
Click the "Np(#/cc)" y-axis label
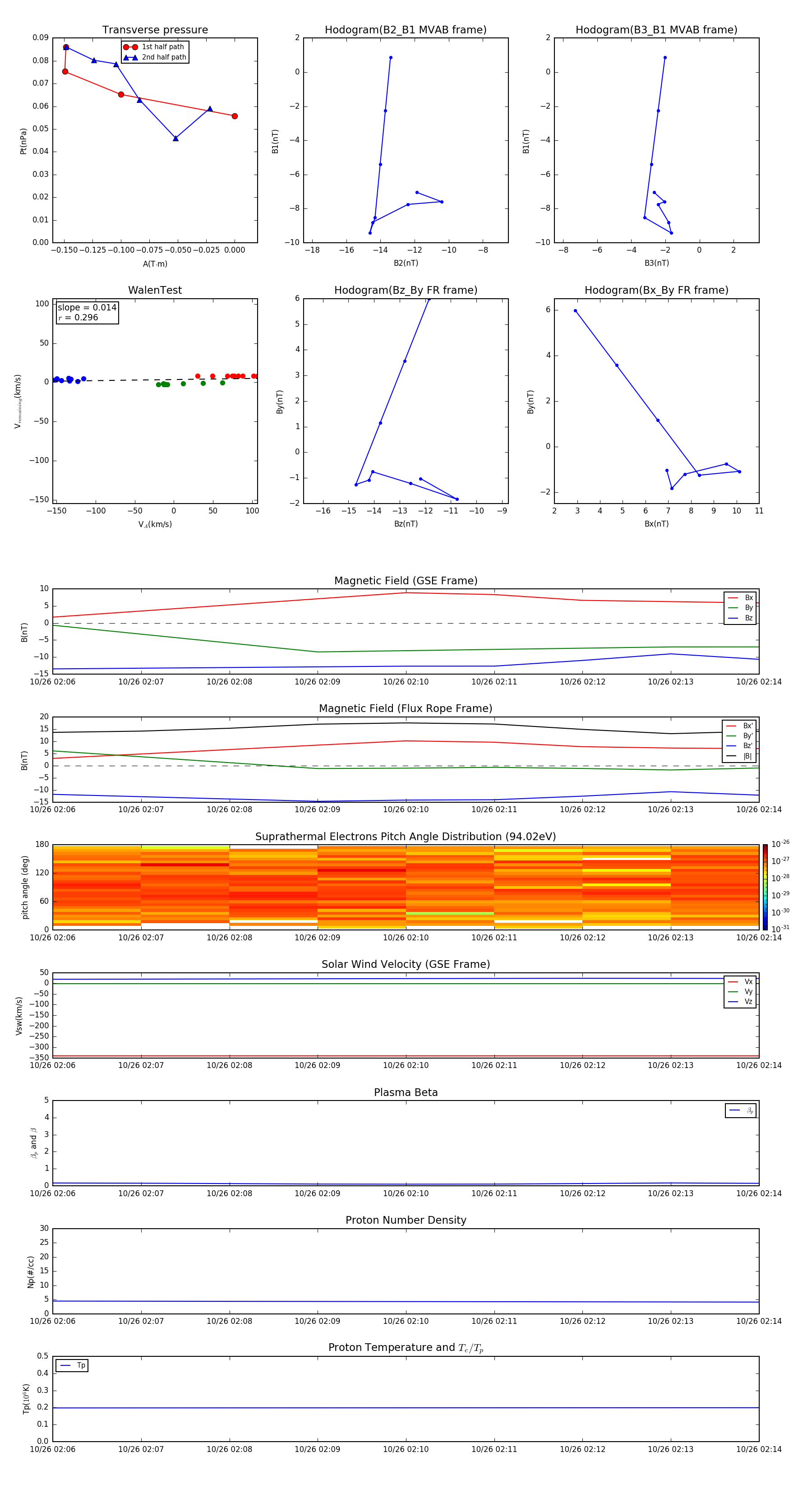[x=31, y=1271]
